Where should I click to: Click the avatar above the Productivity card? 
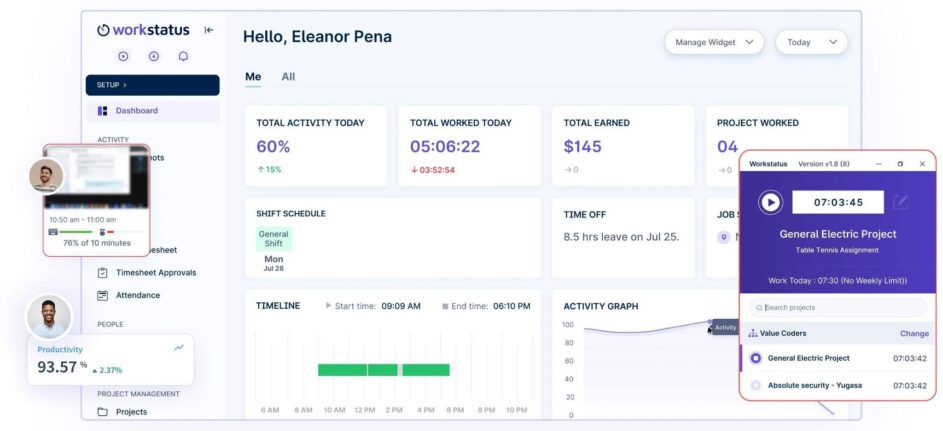pyautogui.click(x=49, y=316)
